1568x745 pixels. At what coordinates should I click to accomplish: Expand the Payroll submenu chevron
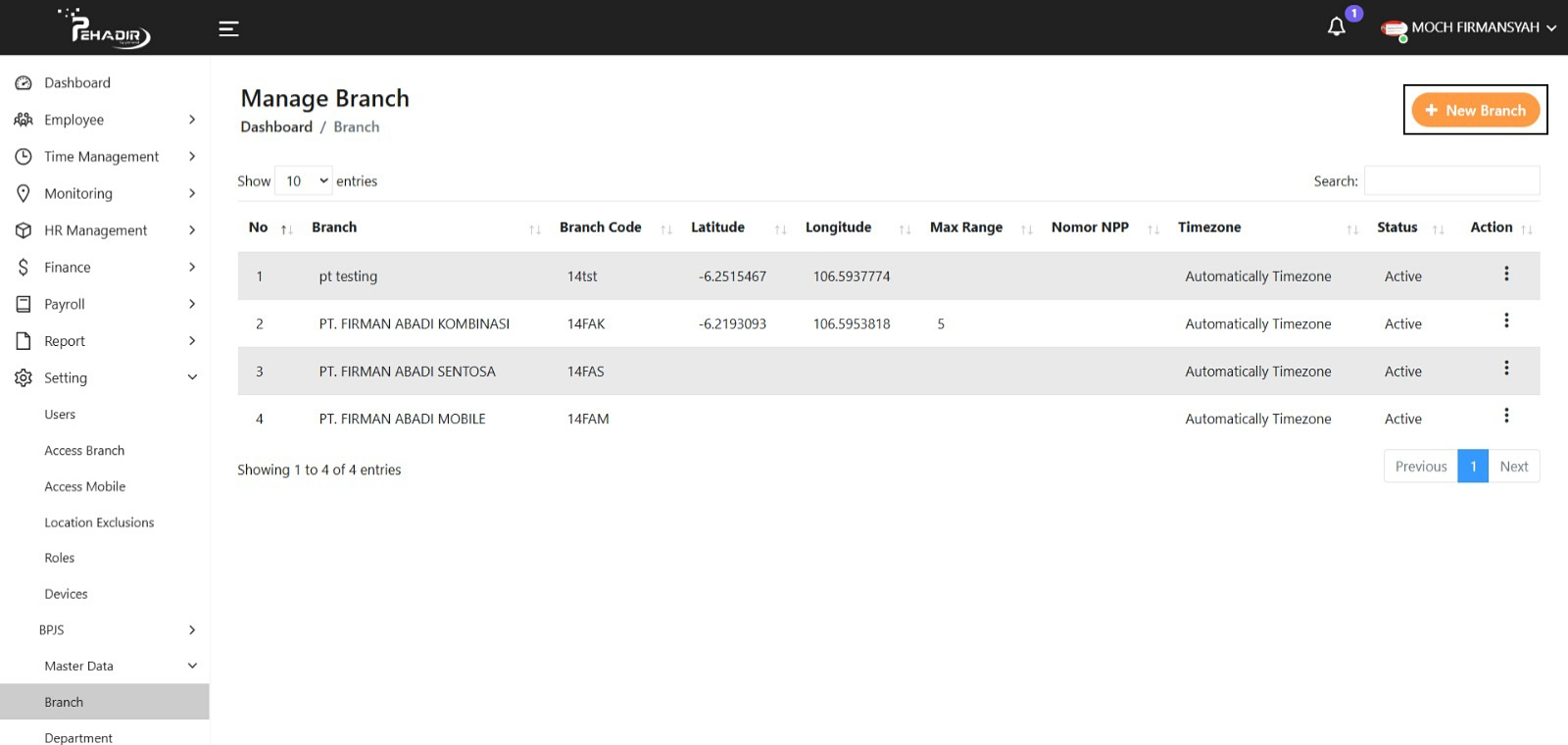click(x=192, y=304)
